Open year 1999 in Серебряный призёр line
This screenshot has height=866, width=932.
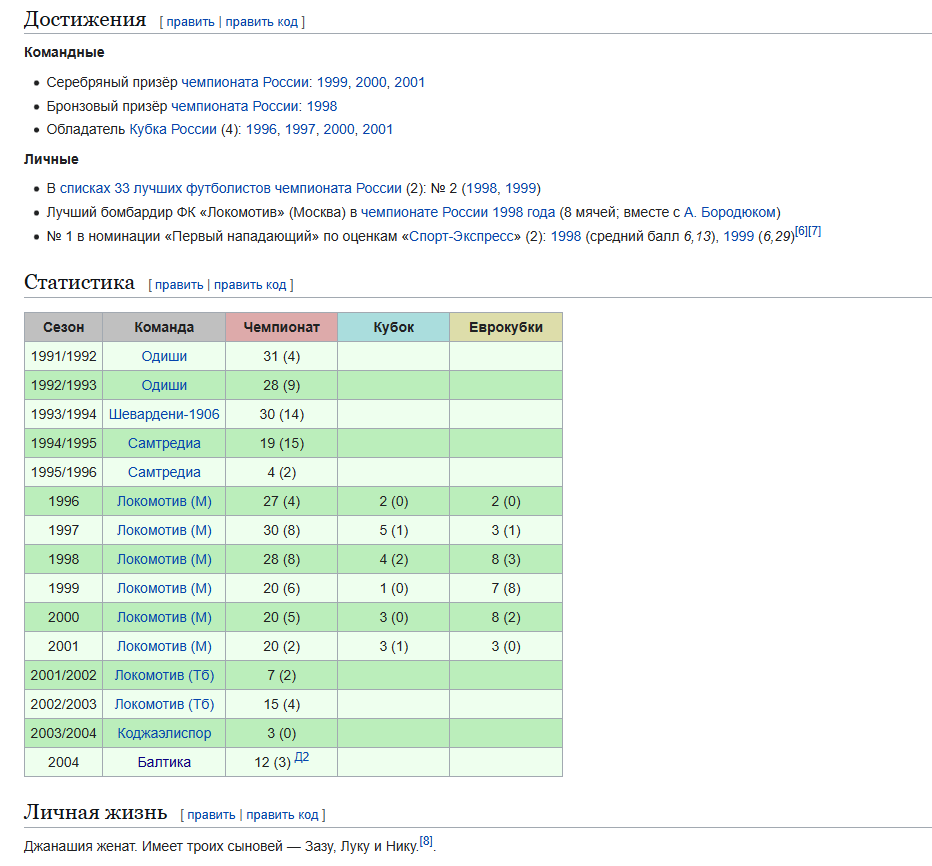pyautogui.click(x=332, y=82)
